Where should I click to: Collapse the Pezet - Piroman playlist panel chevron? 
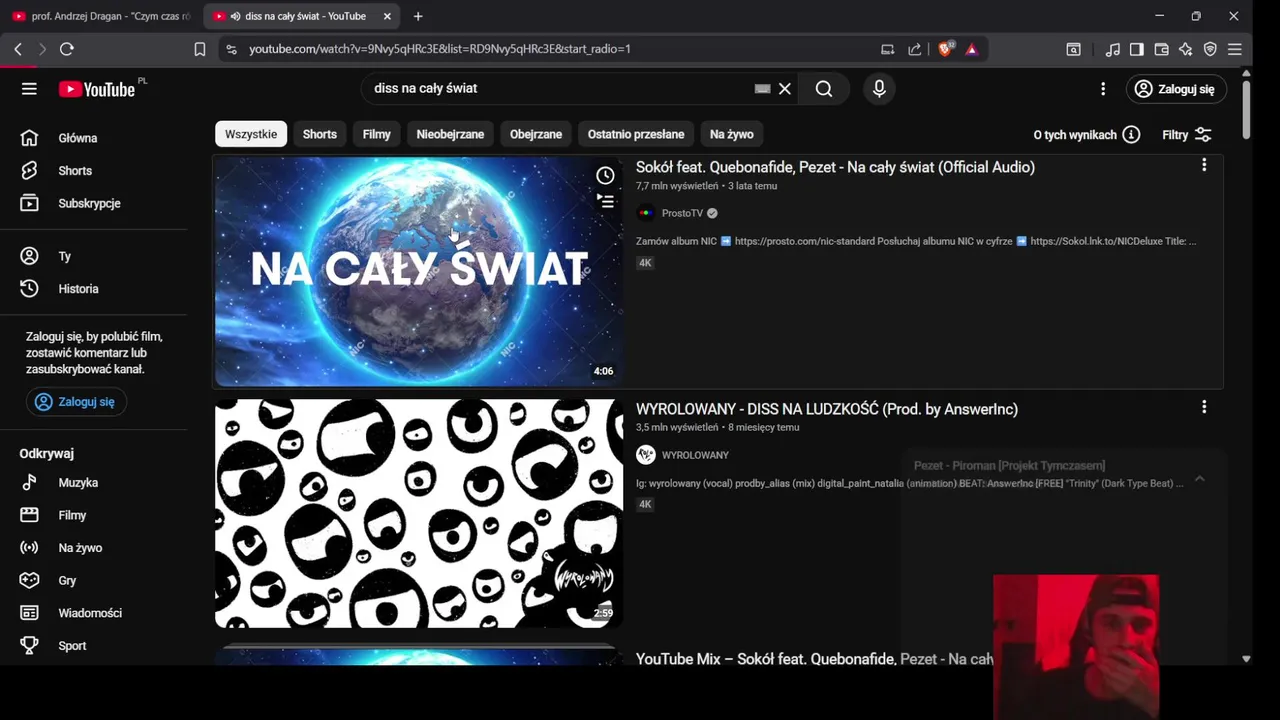pyautogui.click(x=1199, y=479)
